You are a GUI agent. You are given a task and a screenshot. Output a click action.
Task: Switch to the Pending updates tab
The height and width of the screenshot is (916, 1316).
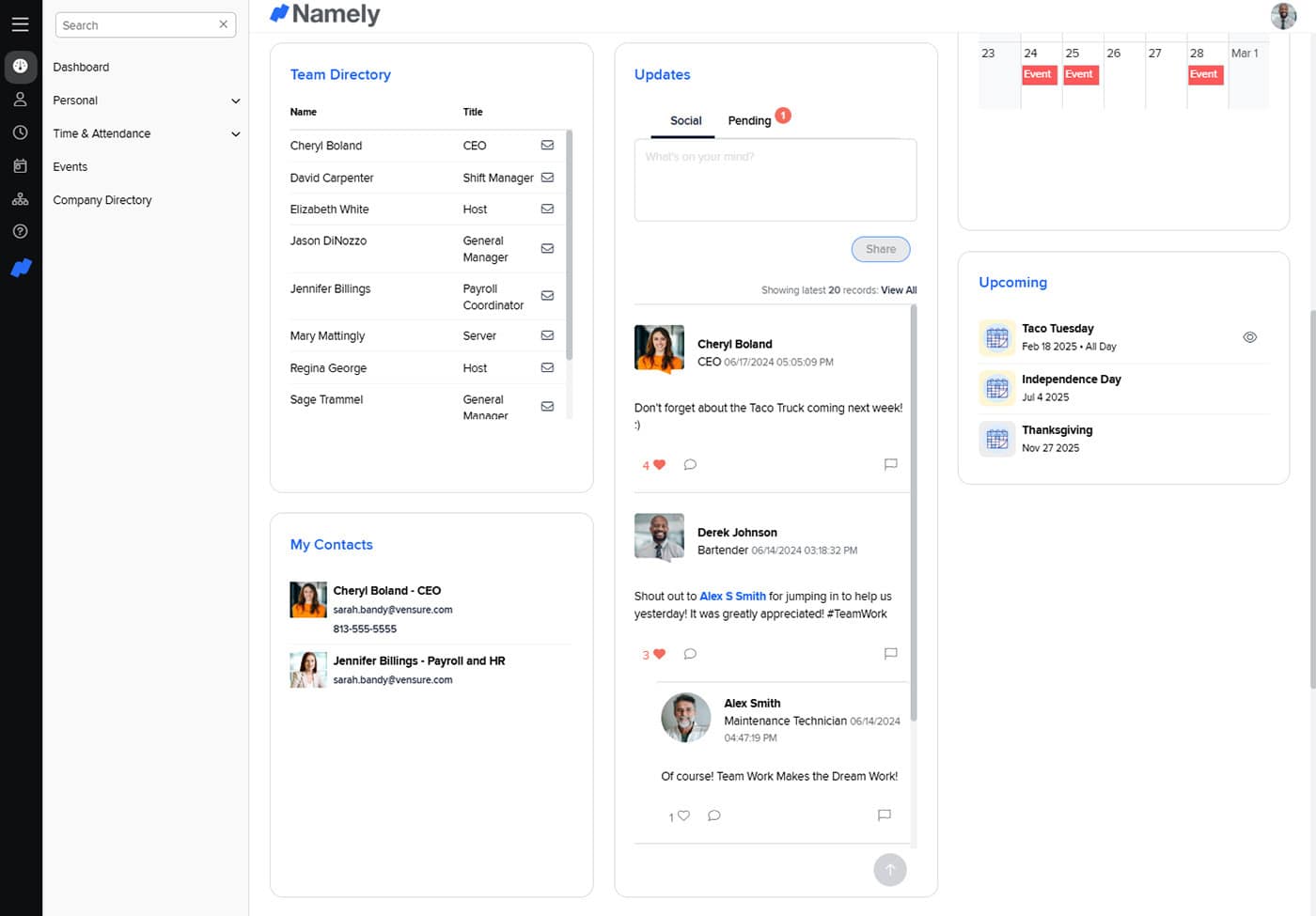point(749,120)
